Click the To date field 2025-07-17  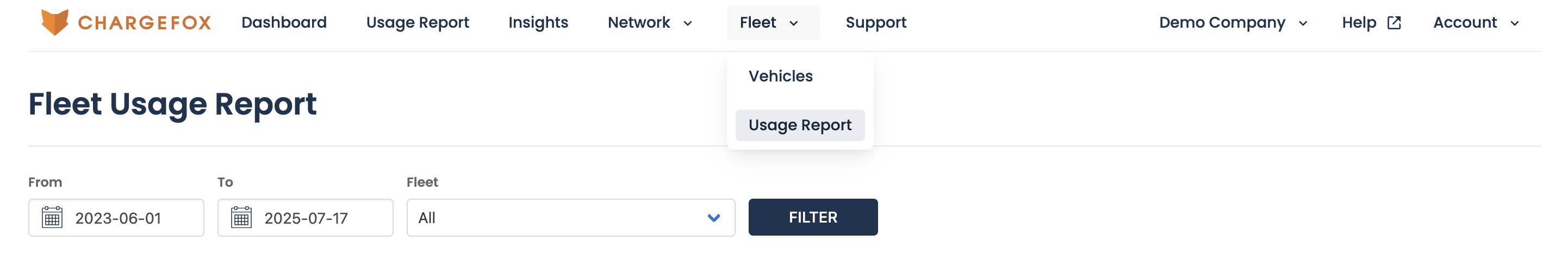click(306, 218)
